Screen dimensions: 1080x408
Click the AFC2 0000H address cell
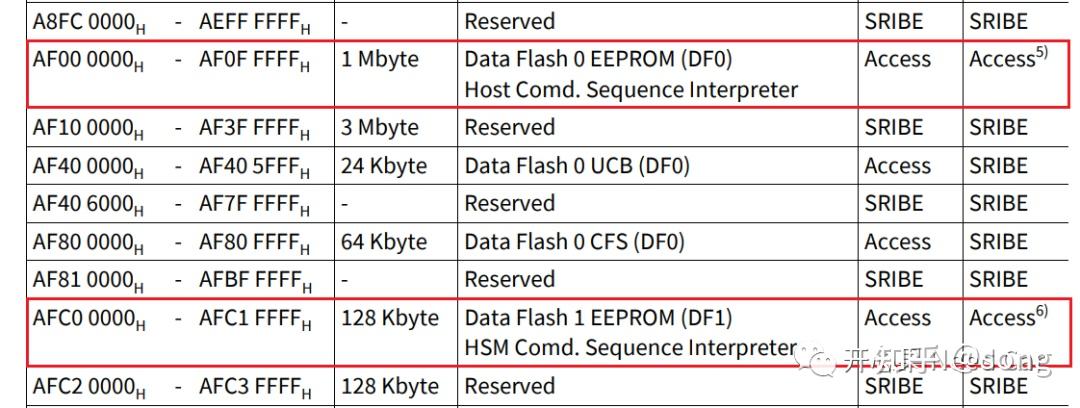click(88, 387)
